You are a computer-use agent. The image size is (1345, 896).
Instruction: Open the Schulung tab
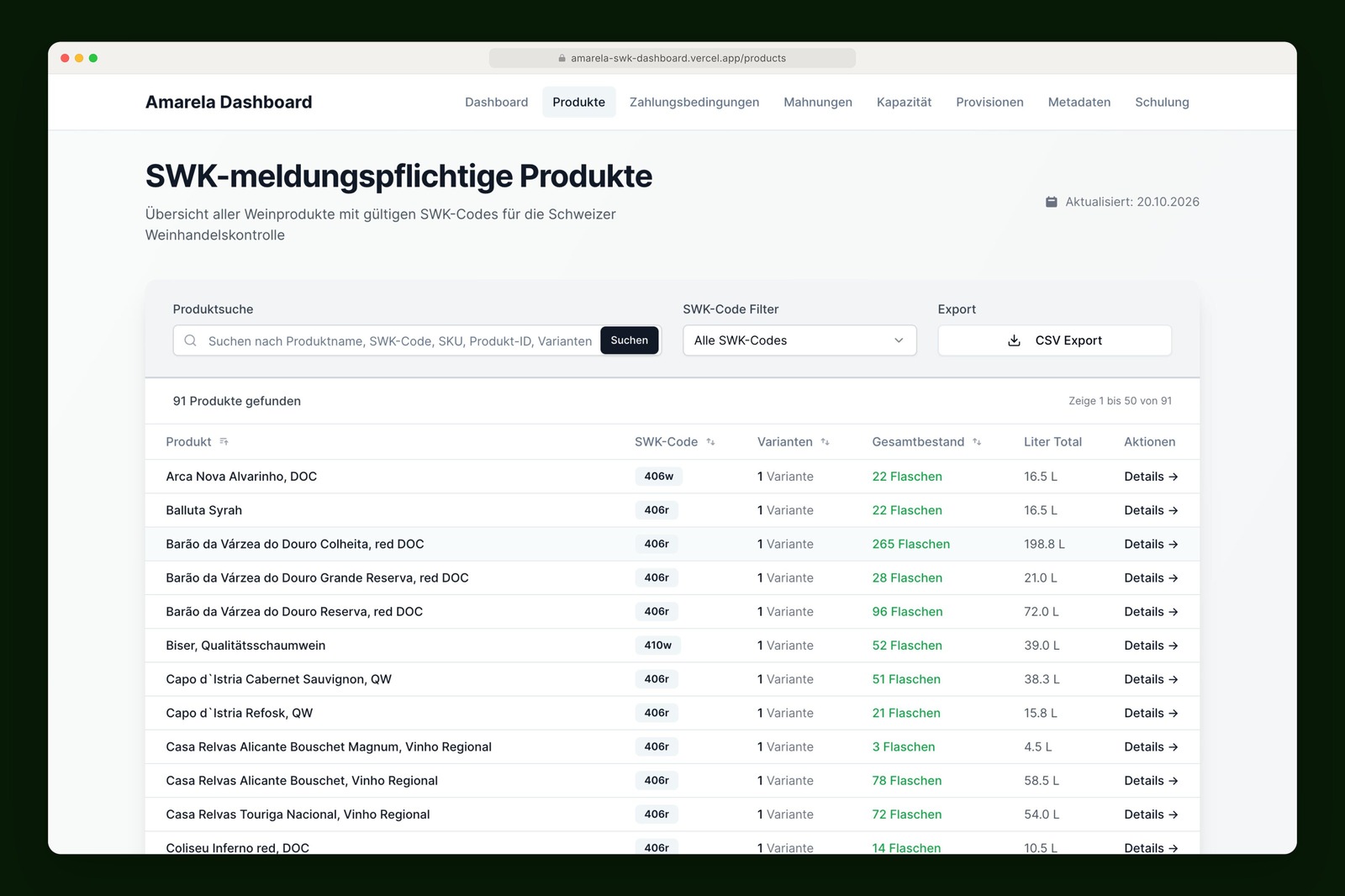[1162, 102]
